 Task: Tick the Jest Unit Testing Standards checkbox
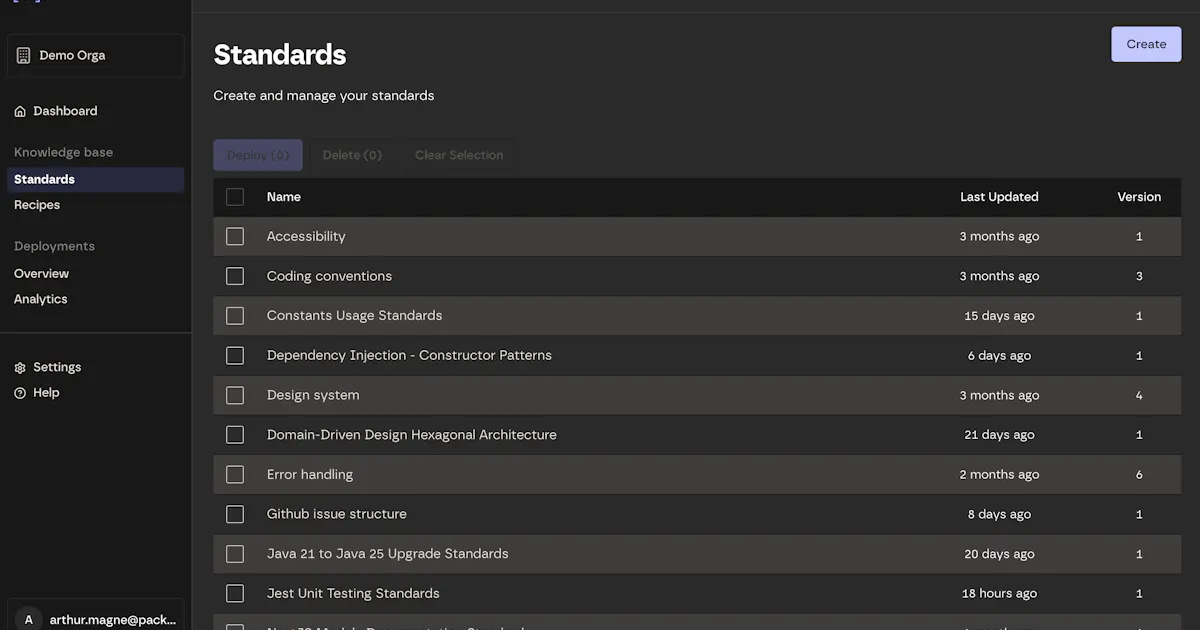coord(235,593)
